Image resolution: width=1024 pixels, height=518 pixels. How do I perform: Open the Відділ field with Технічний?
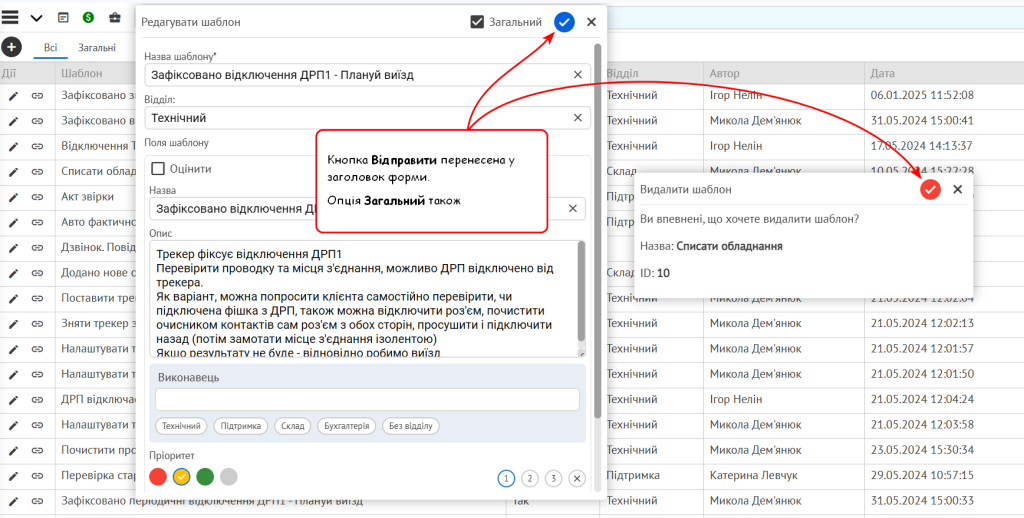[x=368, y=118]
